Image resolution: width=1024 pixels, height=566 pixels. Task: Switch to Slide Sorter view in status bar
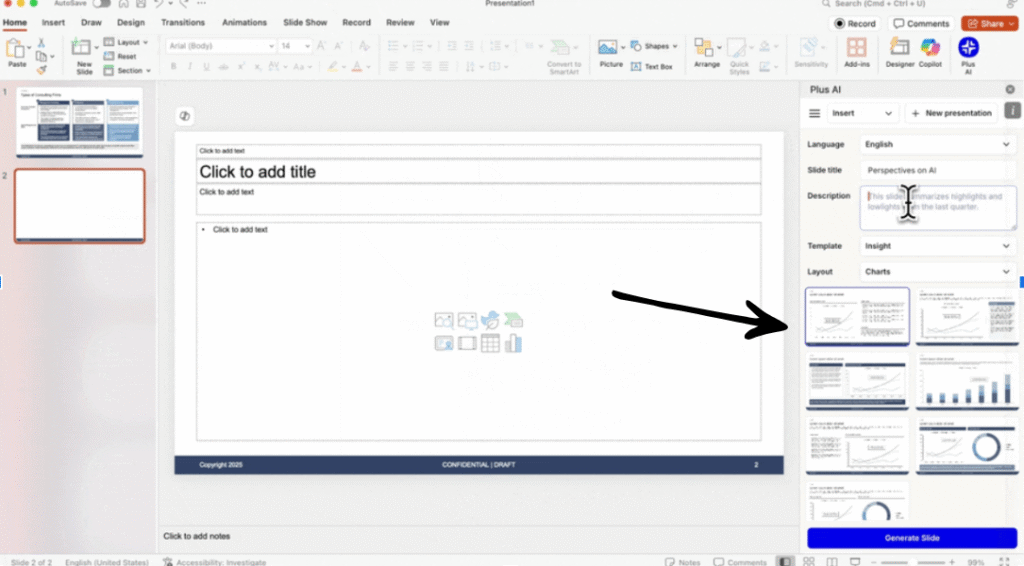point(808,561)
